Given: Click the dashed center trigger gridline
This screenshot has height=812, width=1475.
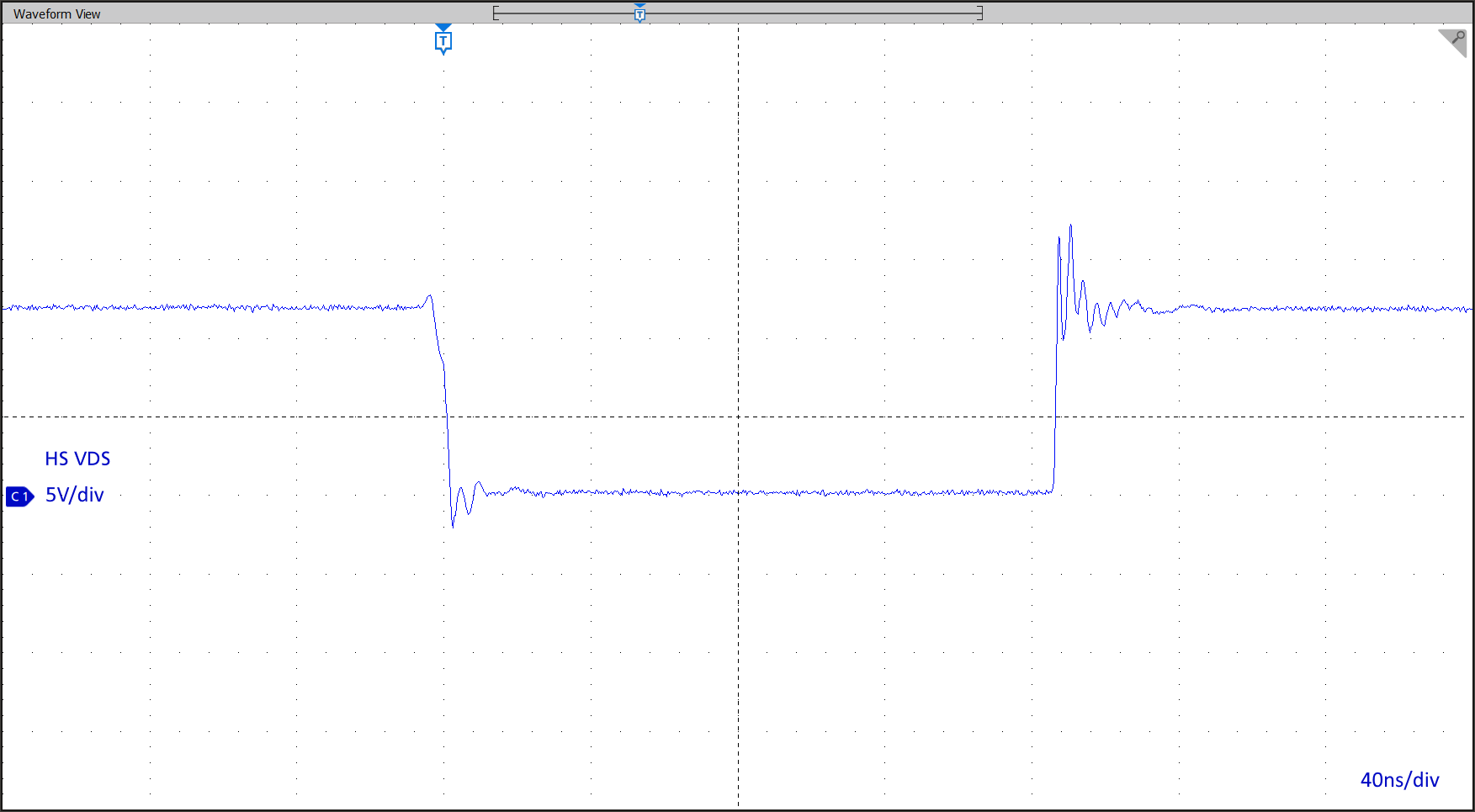Looking at the screenshot, I should pyautogui.click(x=737, y=415).
